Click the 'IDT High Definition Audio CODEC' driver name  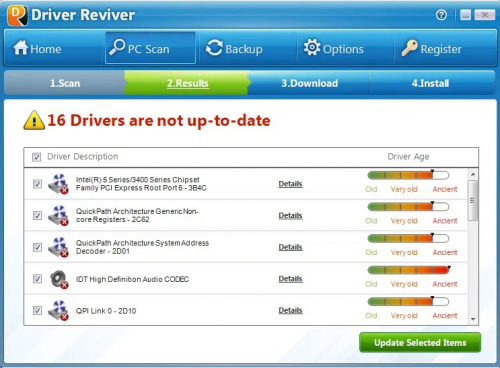(x=132, y=279)
